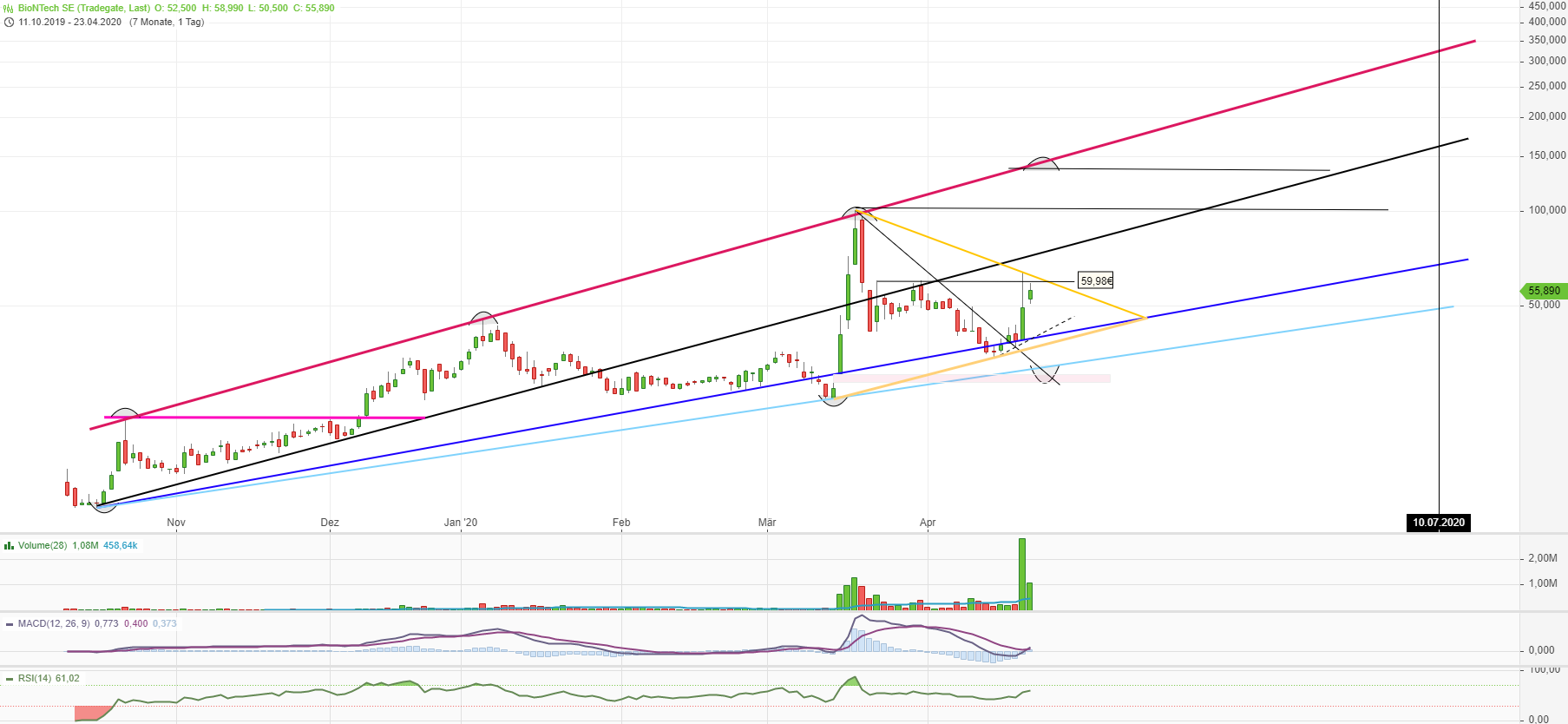Select the RSI(14) indicator label
Screen dimensions: 1568x724
(x=35, y=679)
